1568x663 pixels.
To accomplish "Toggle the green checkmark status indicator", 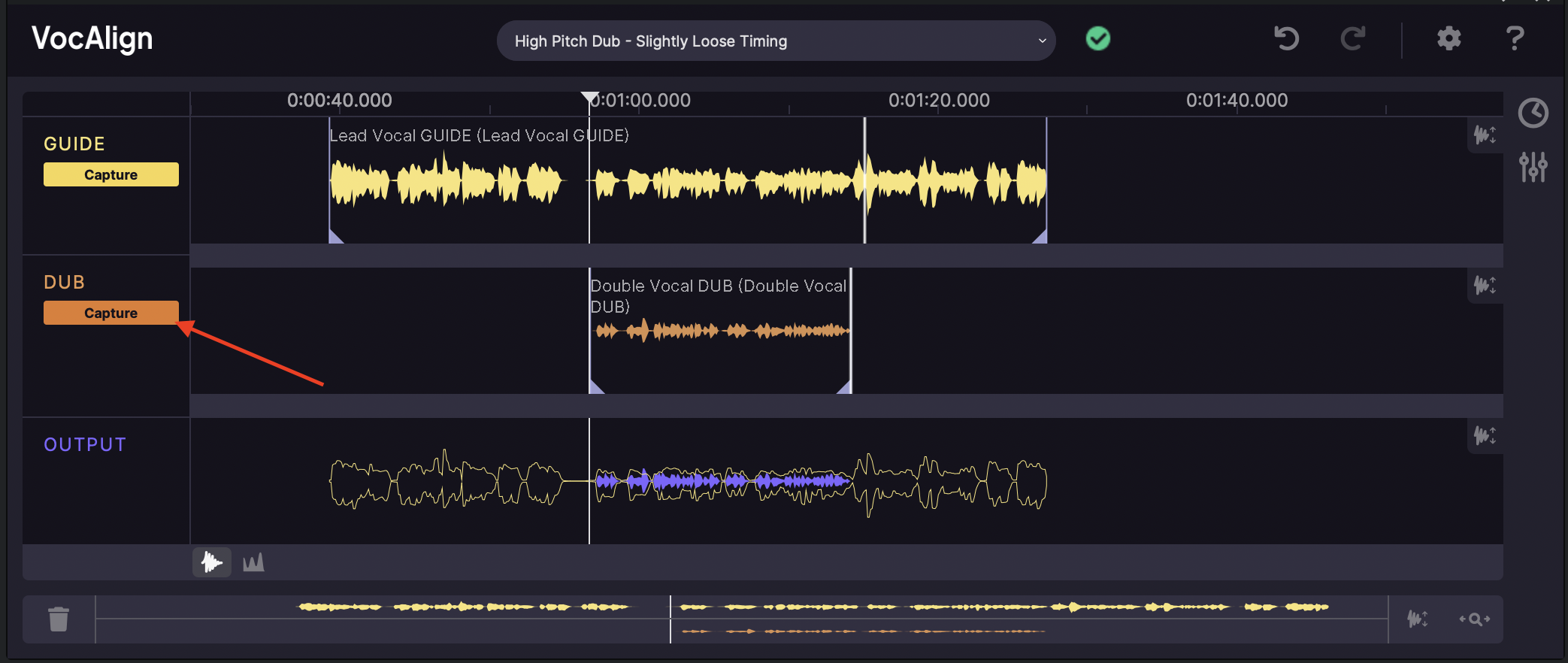I will tap(1097, 38).
